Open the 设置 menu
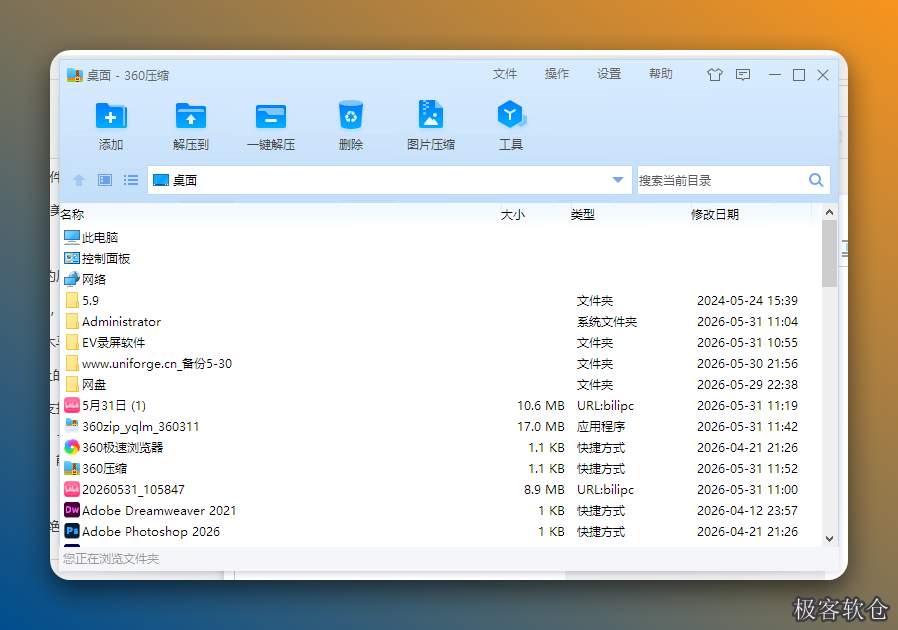898x630 pixels. [609, 74]
